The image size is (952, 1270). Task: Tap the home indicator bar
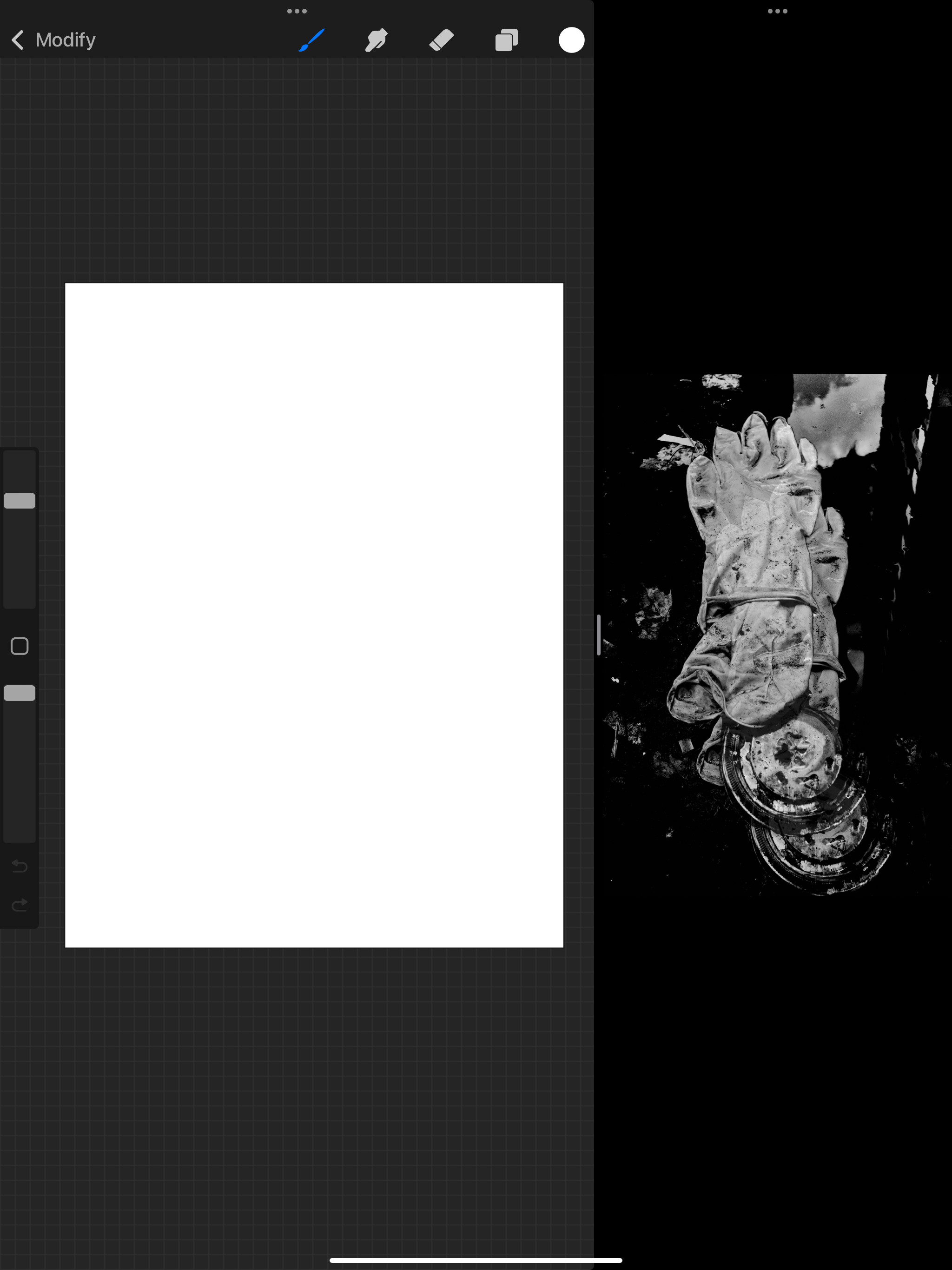click(476, 1260)
